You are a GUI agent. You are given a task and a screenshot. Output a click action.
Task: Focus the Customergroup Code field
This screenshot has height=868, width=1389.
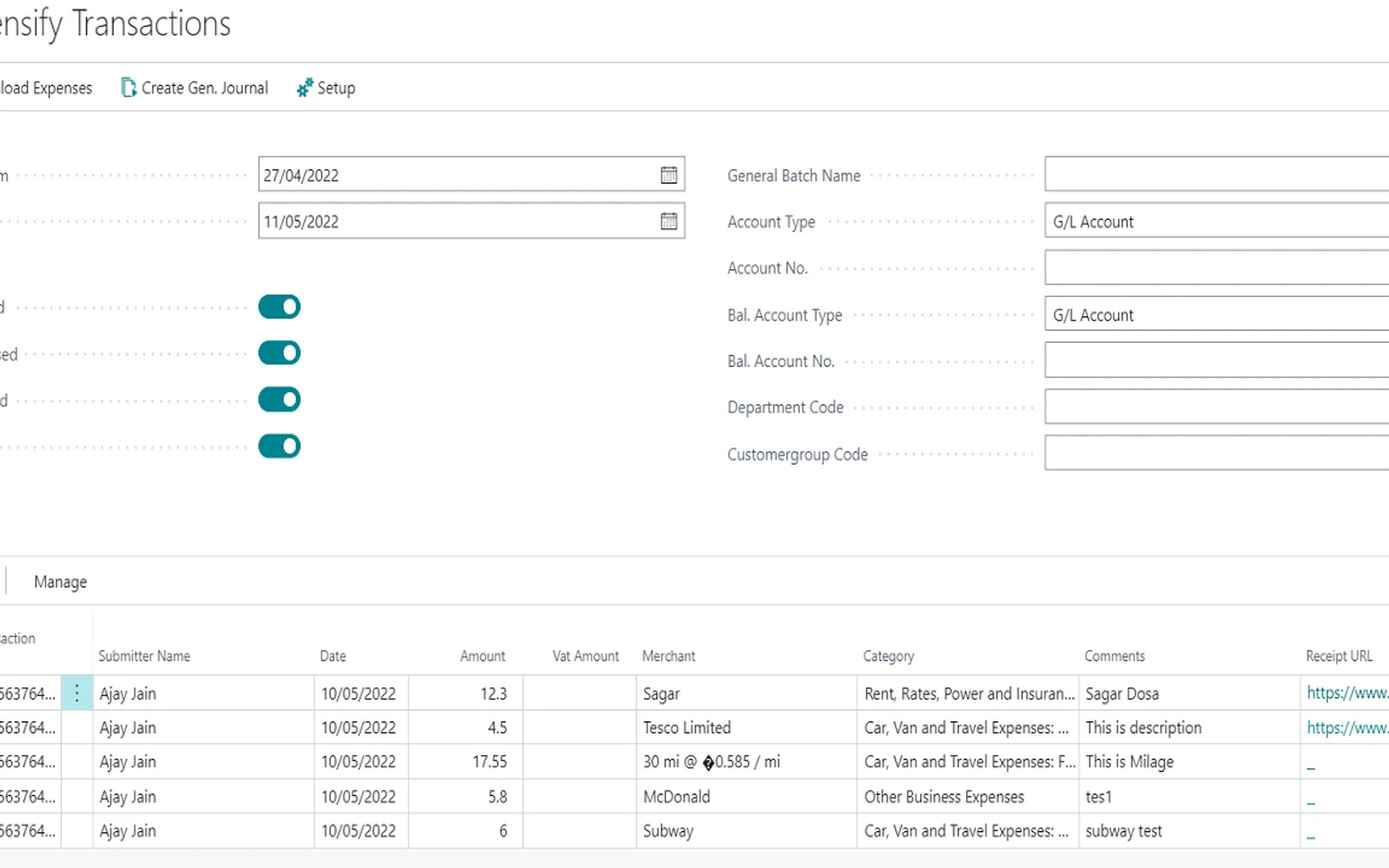tap(1217, 453)
